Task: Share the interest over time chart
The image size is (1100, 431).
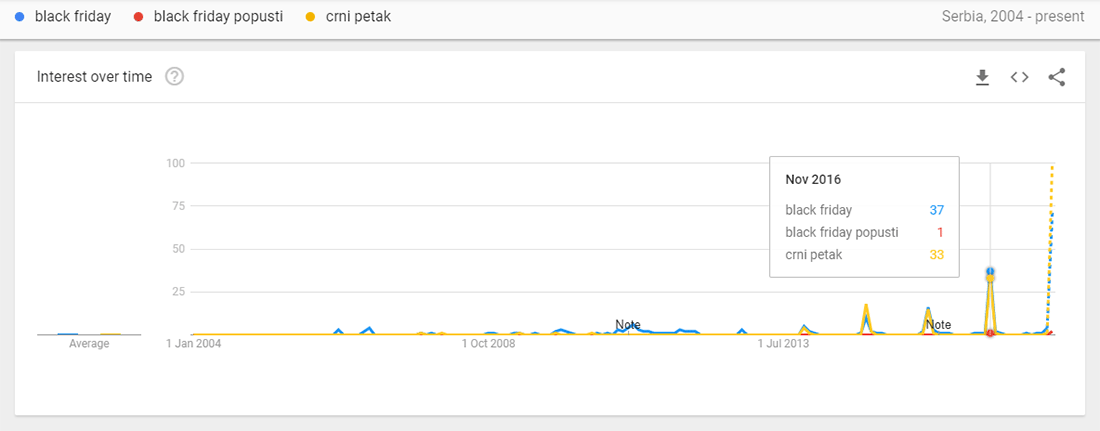Action: [1057, 77]
